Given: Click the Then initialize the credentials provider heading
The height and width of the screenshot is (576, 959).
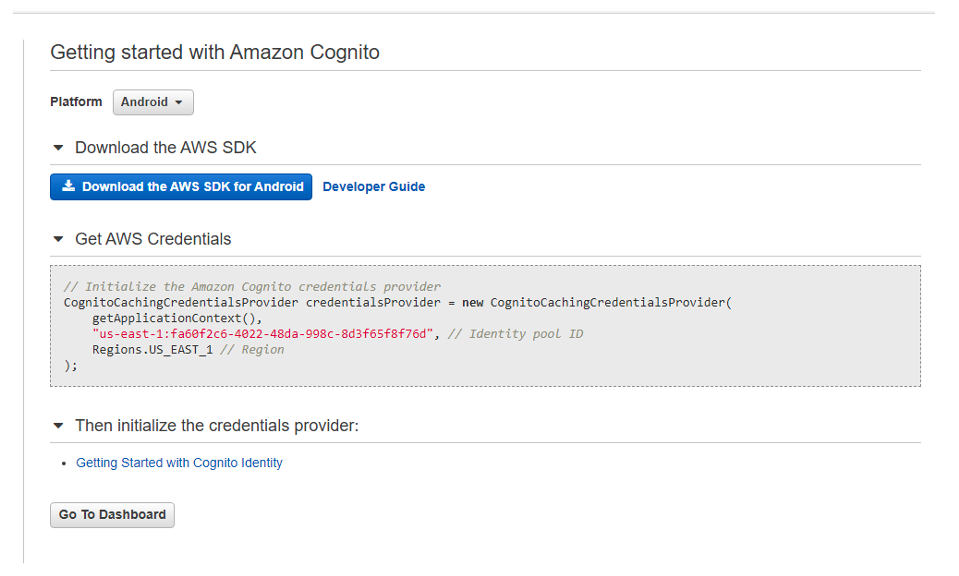Looking at the screenshot, I should [216, 426].
